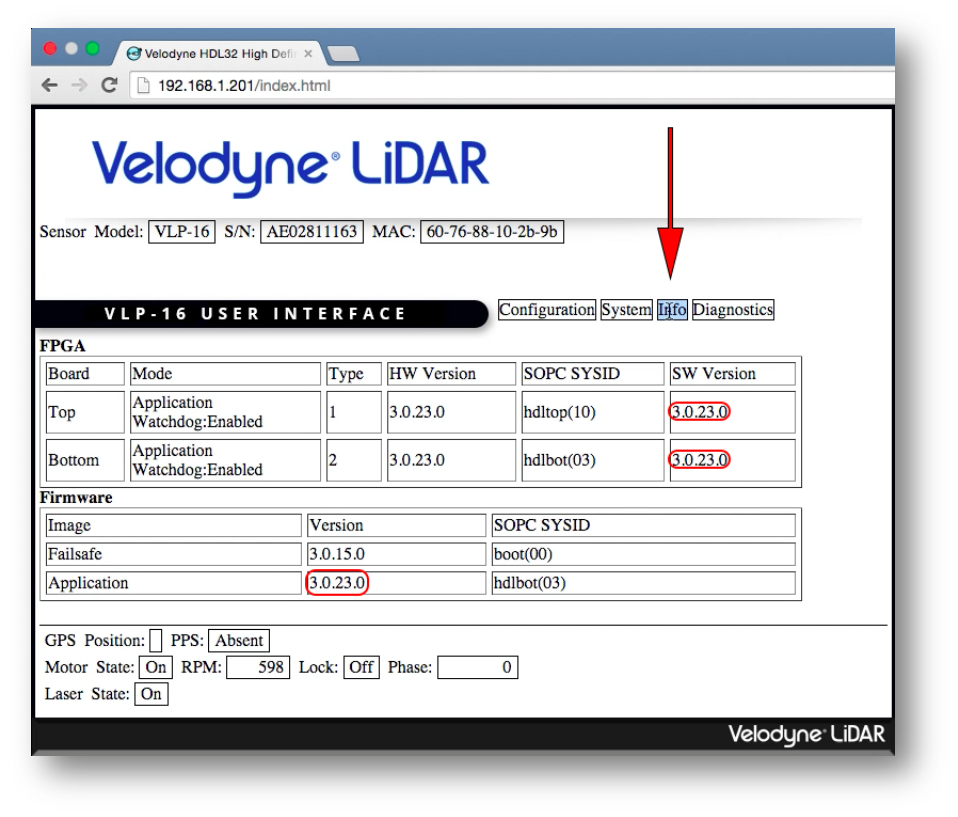Viewport: 958px width, 817px height.
Task: Click the page icon in the address bar
Action: pyautogui.click(x=143, y=86)
